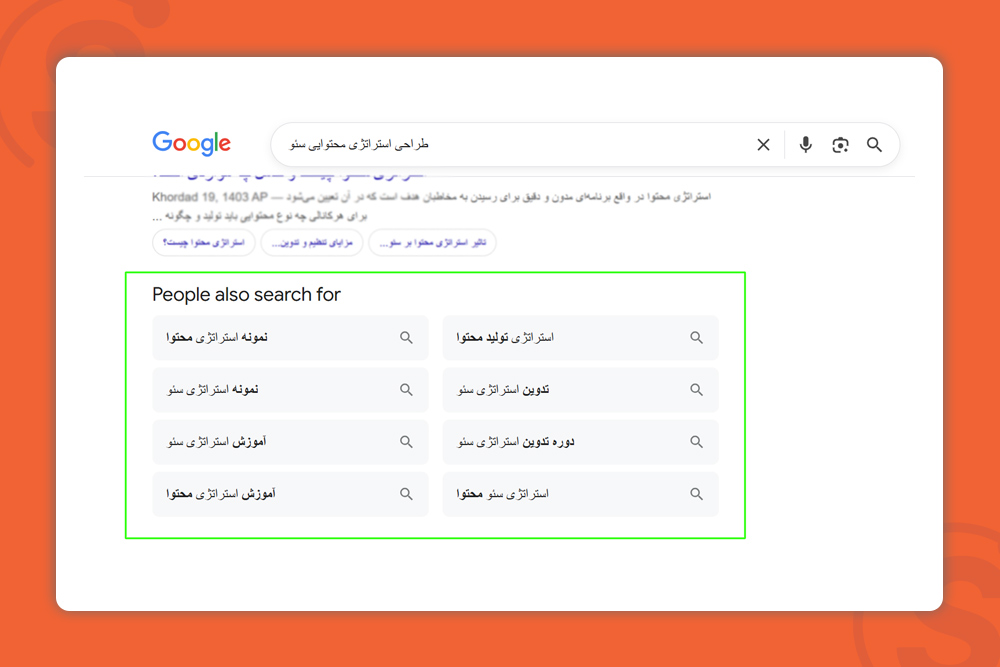The height and width of the screenshot is (667, 1000).
Task: Click the microphone icon for voice search
Action: point(805,144)
